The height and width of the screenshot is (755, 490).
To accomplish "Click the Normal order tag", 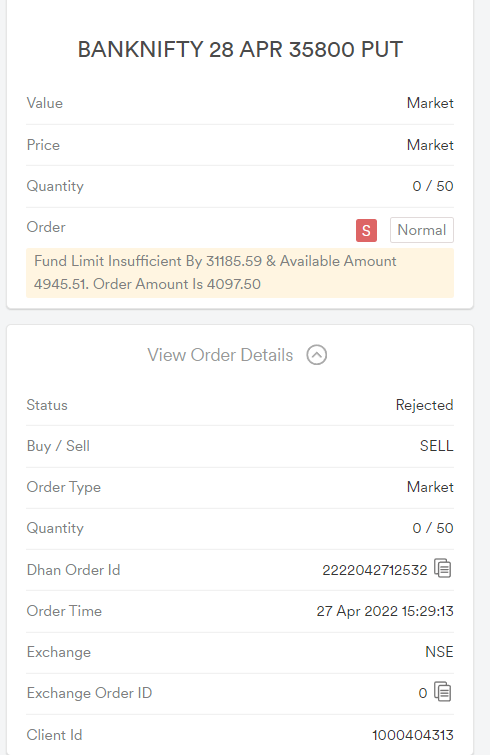I will click(x=422, y=230).
